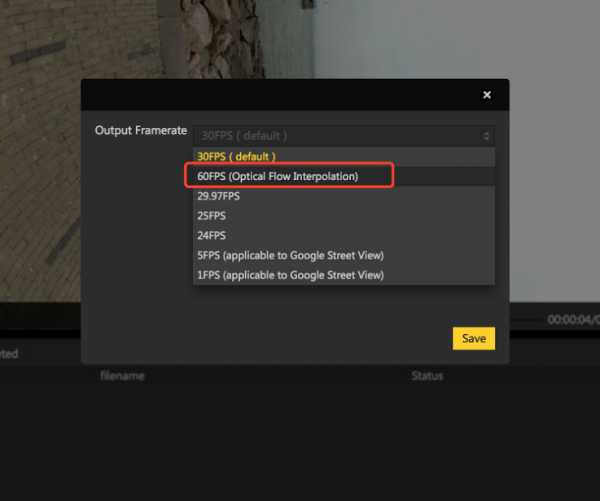Click the video timecode 00:00:04 display
600x501 pixels.
(x=572, y=320)
